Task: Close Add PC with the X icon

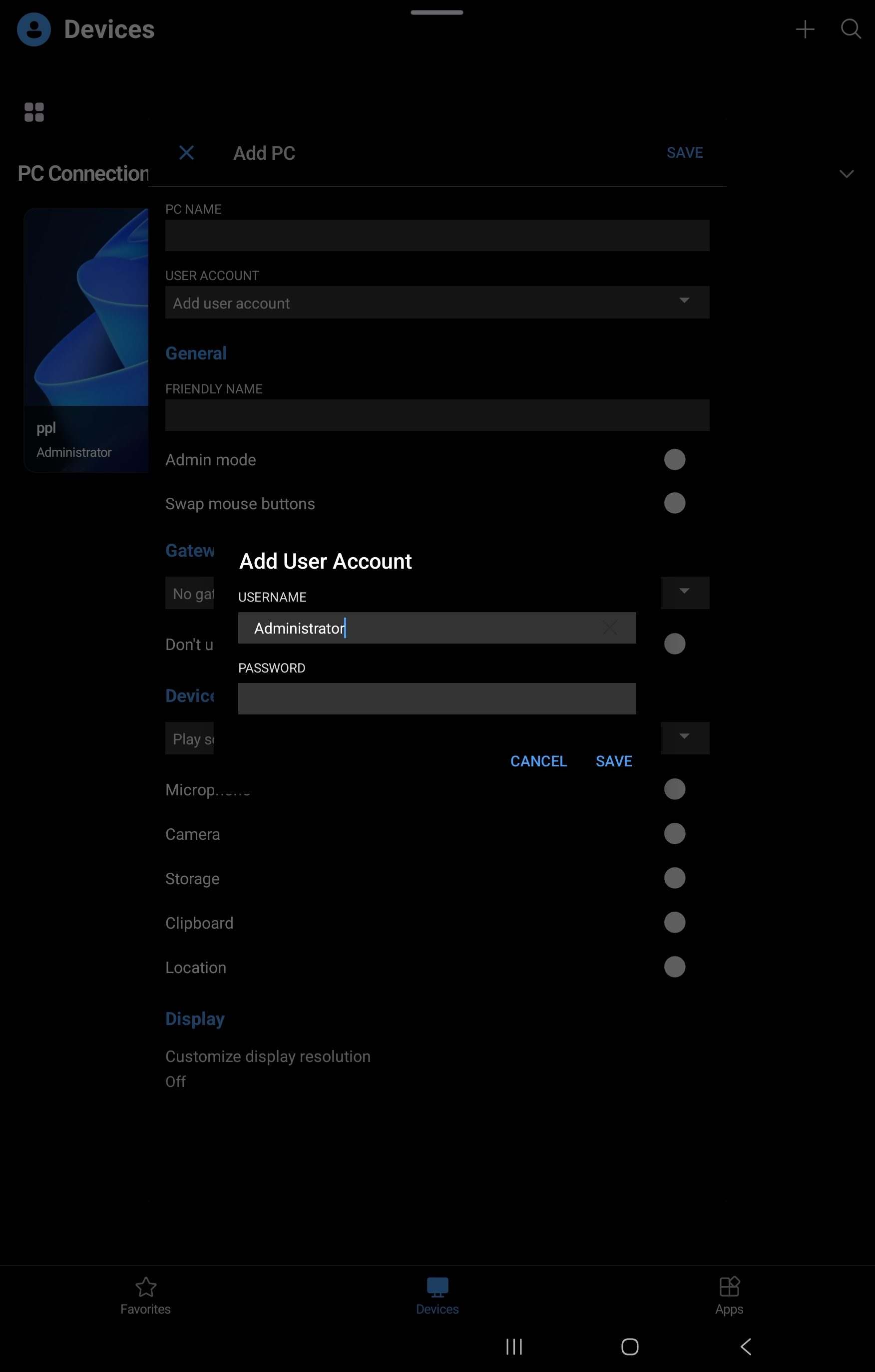Action: click(186, 153)
